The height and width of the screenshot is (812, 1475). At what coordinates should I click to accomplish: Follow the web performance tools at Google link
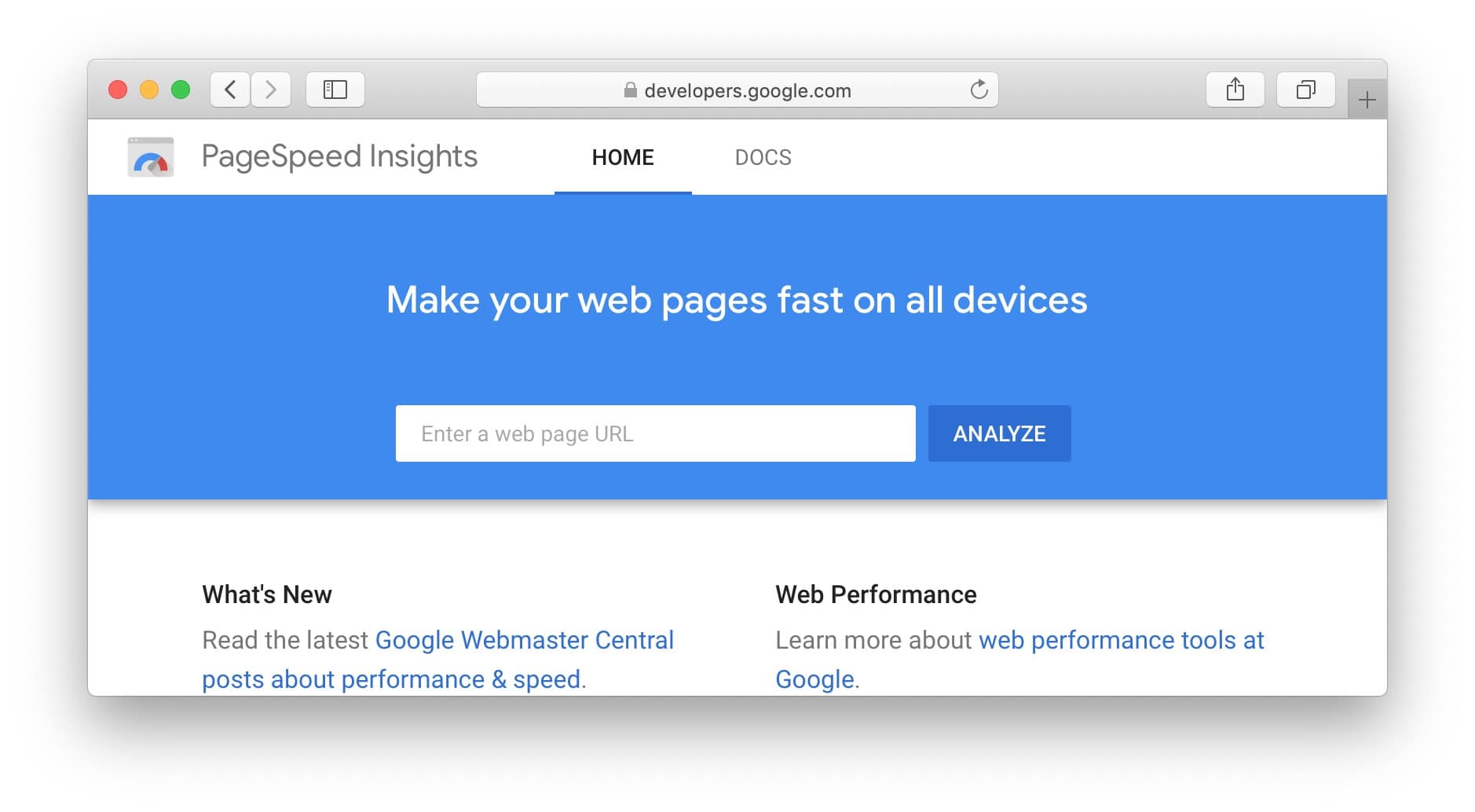tap(1121, 640)
